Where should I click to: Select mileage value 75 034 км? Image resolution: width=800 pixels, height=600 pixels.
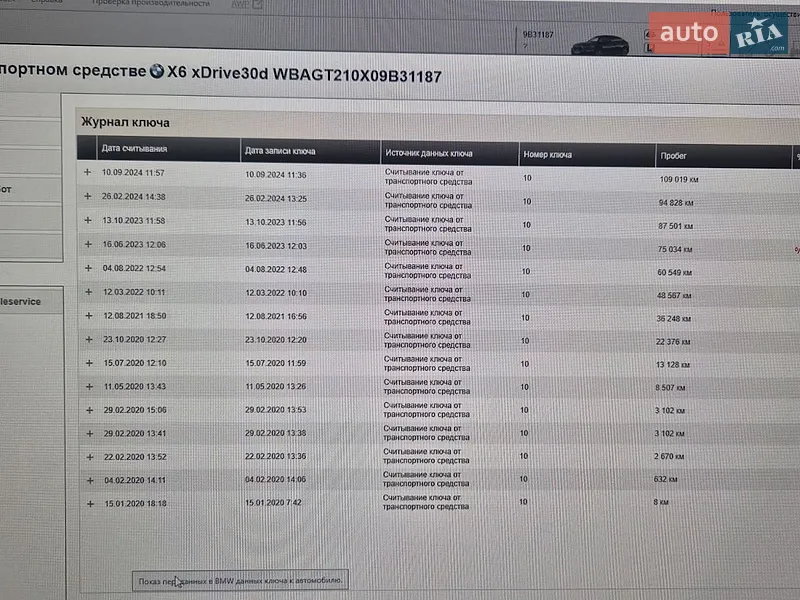click(674, 249)
